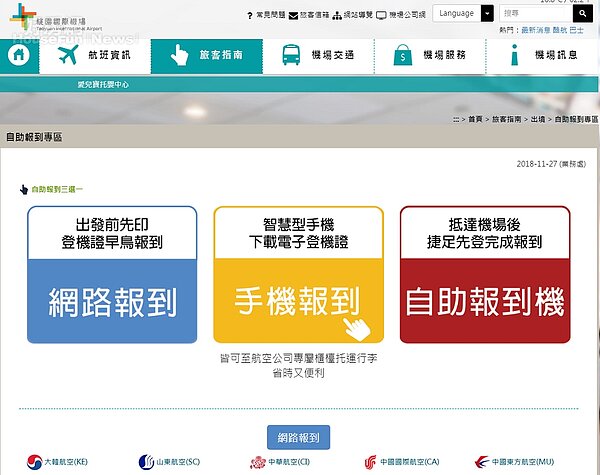Viewport: 600px width, 475px height.
Task: Open the 旅客指南 menu
Action: [207, 56]
